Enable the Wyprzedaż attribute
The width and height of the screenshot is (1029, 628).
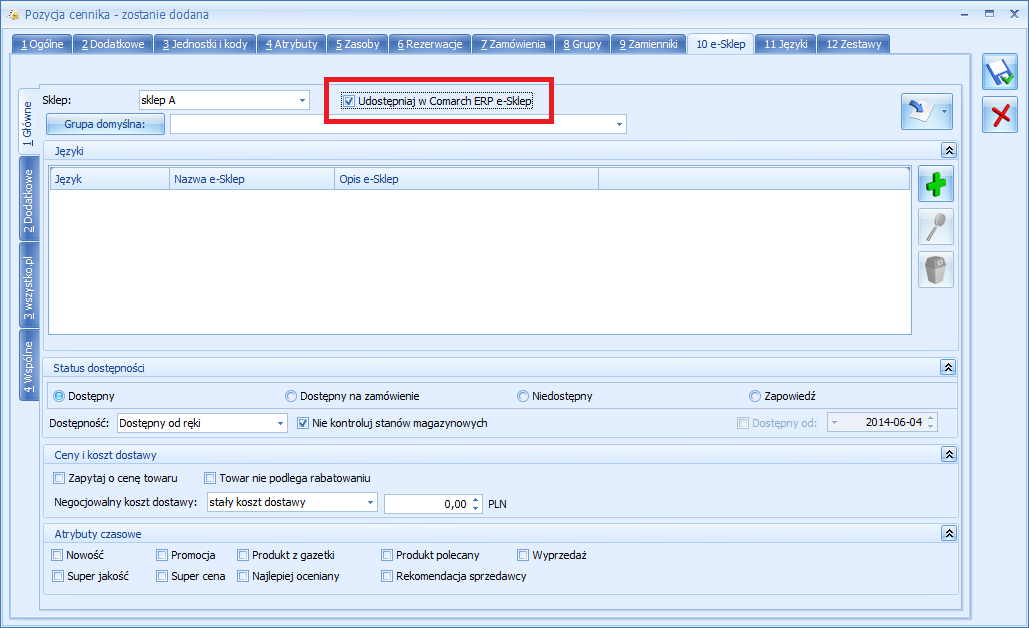click(523, 555)
